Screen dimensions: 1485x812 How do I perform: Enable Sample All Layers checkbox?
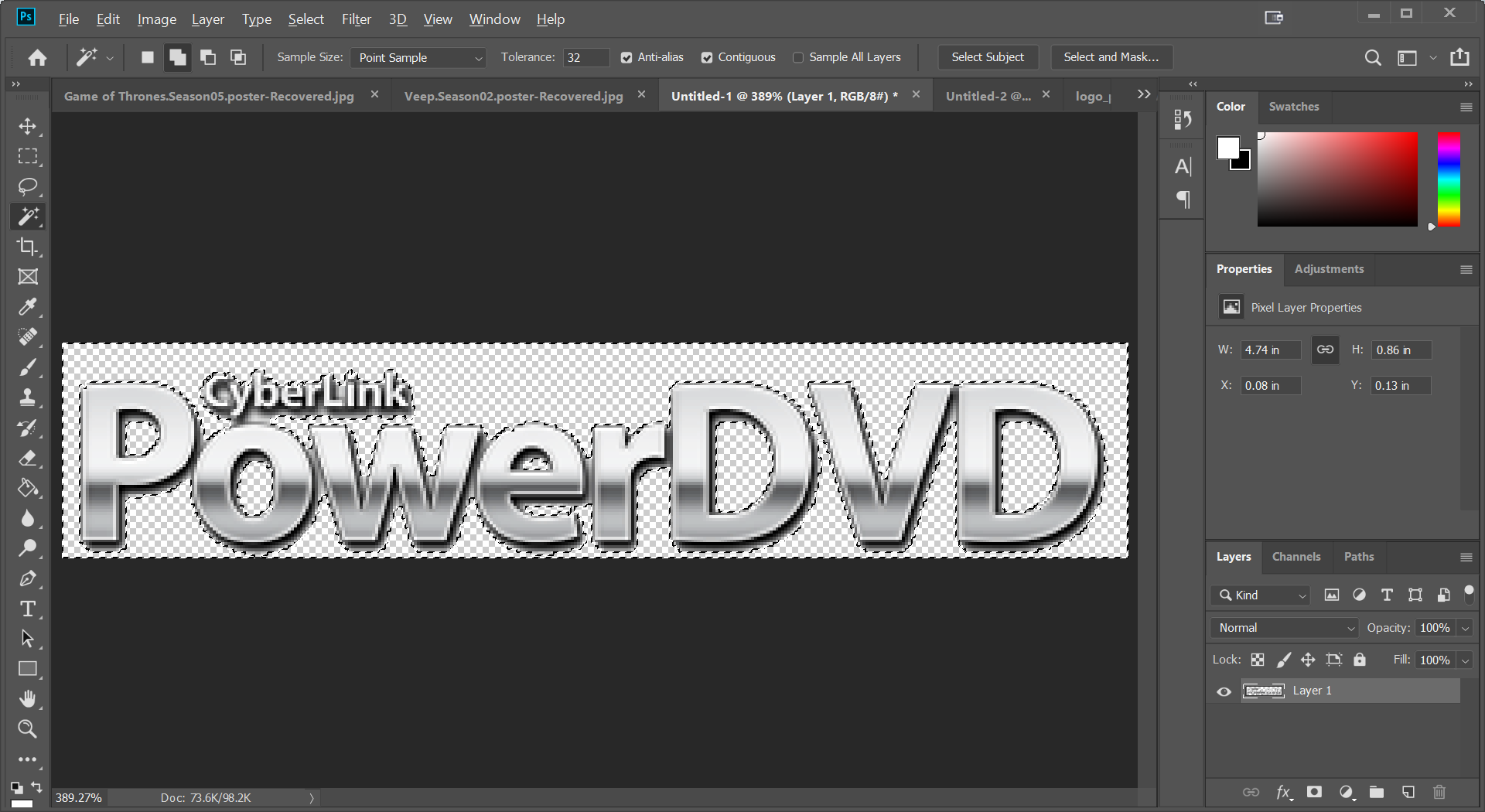(x=798, y=57)
